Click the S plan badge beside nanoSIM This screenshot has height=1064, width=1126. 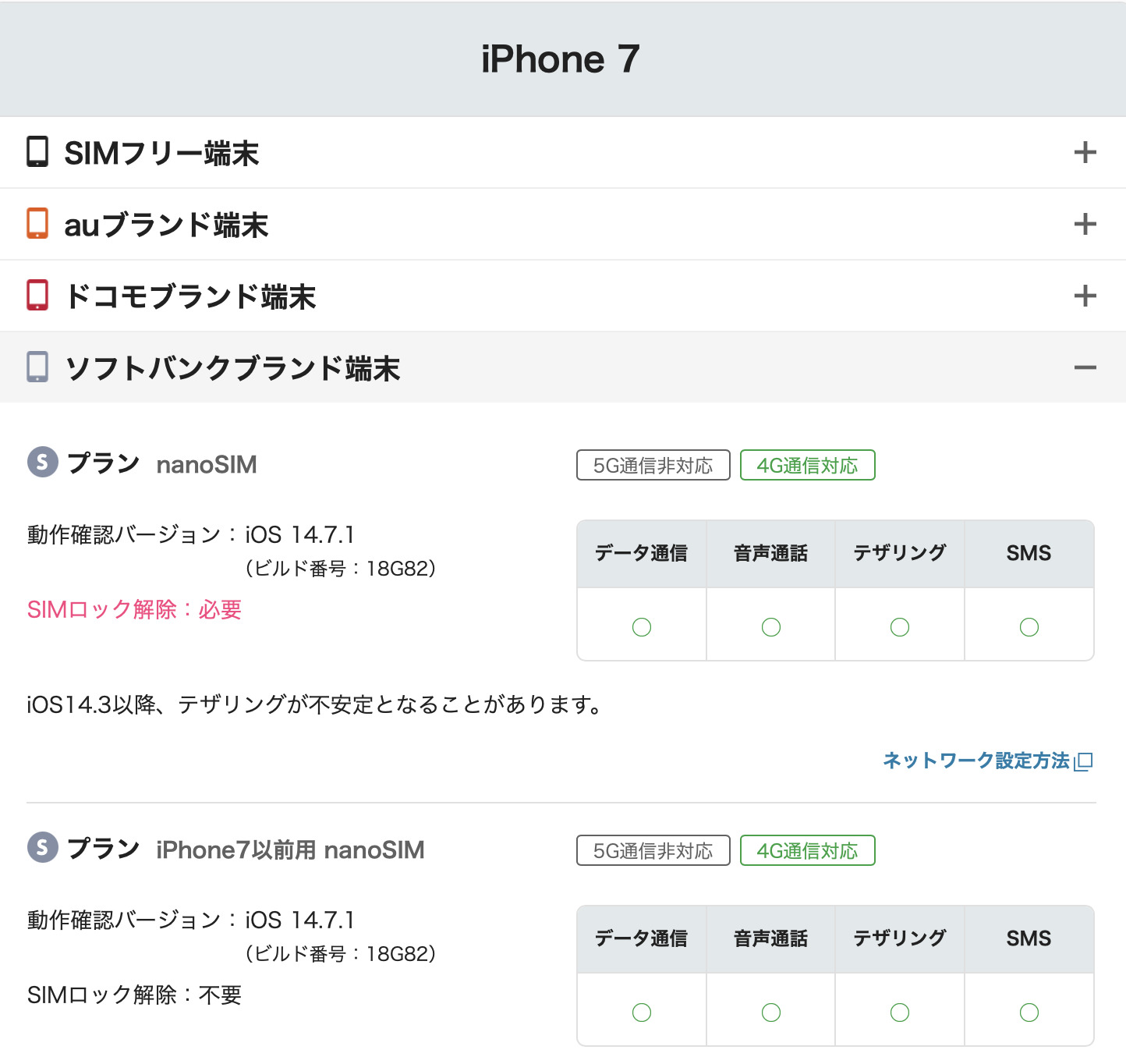pos(43,463)
